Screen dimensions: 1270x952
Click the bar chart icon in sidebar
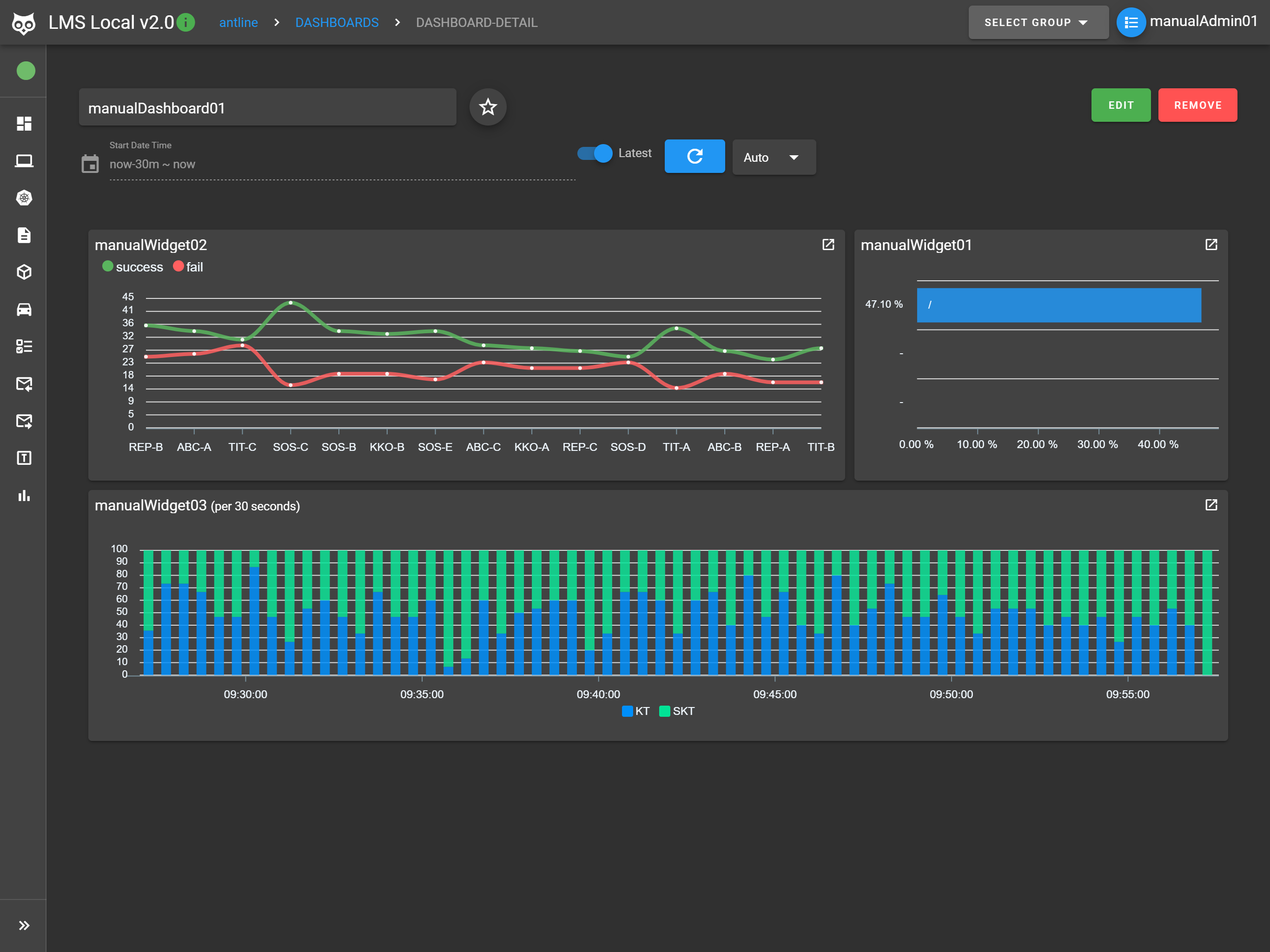pyautogui.click(x=24, y=496)
